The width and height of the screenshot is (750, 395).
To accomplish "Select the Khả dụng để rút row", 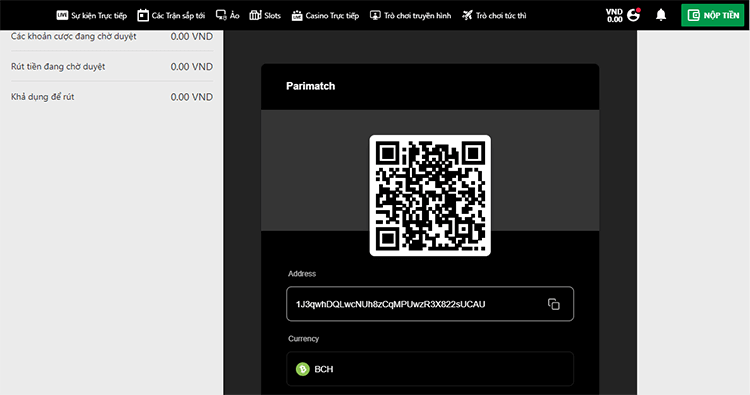I will [112, 97].
